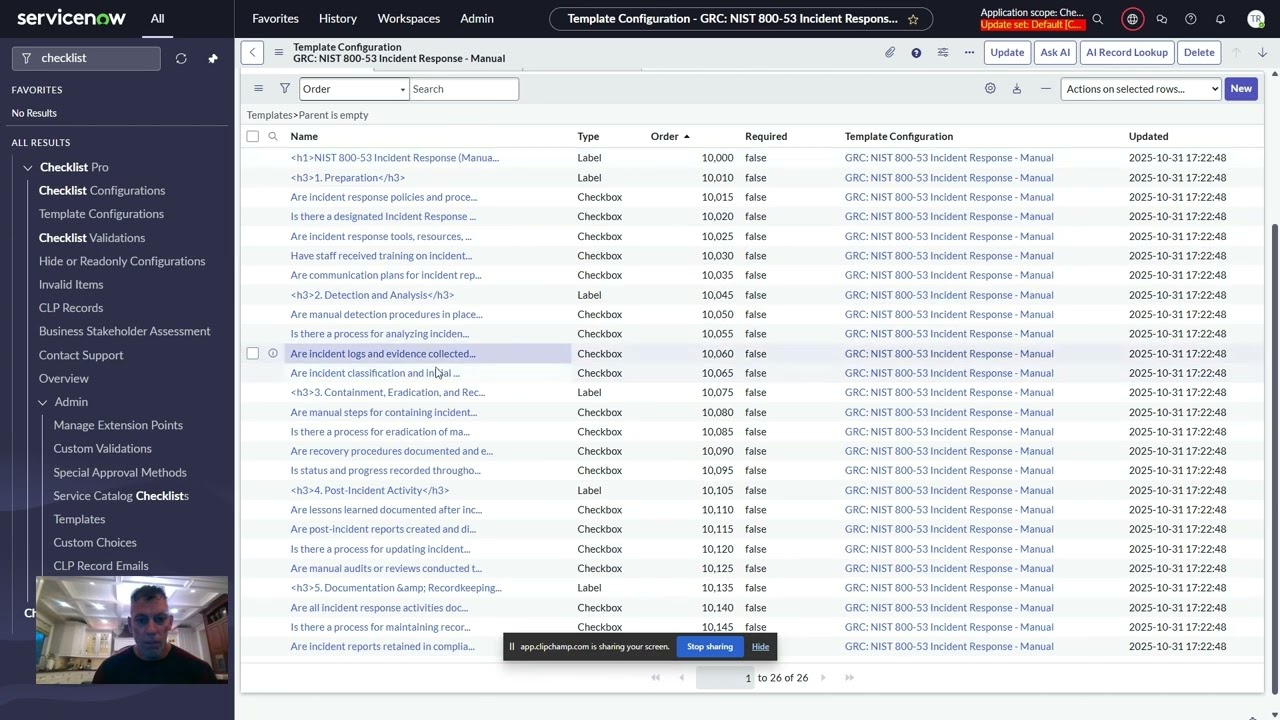
Task: Refresh the filter navigator results
Action: pos(181,57)
